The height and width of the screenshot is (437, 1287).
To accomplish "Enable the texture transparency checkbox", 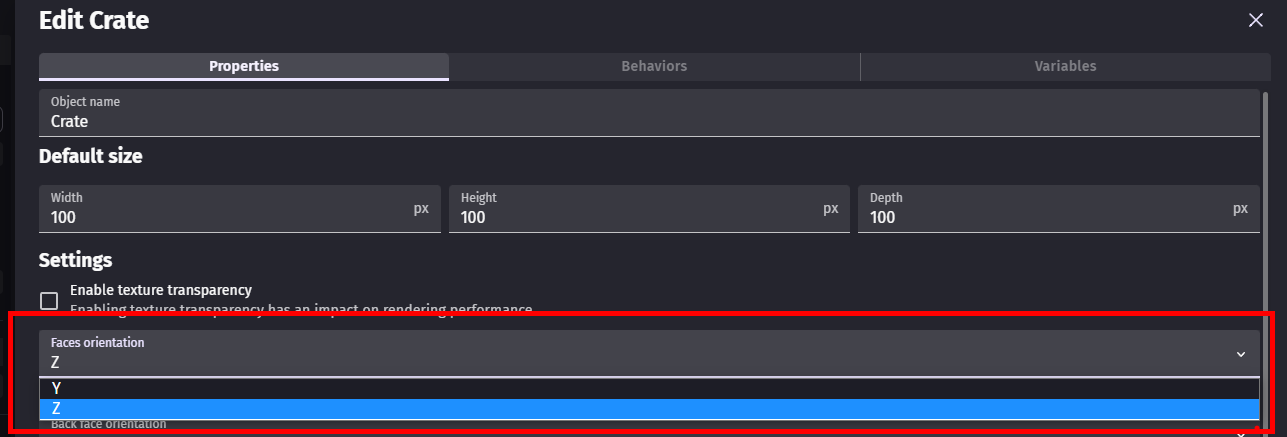I will pyautogui.click(x=49, y=300).
